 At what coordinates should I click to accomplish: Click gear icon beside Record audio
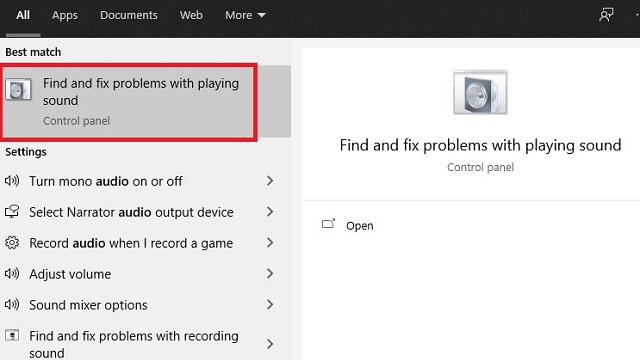point(12,242)
